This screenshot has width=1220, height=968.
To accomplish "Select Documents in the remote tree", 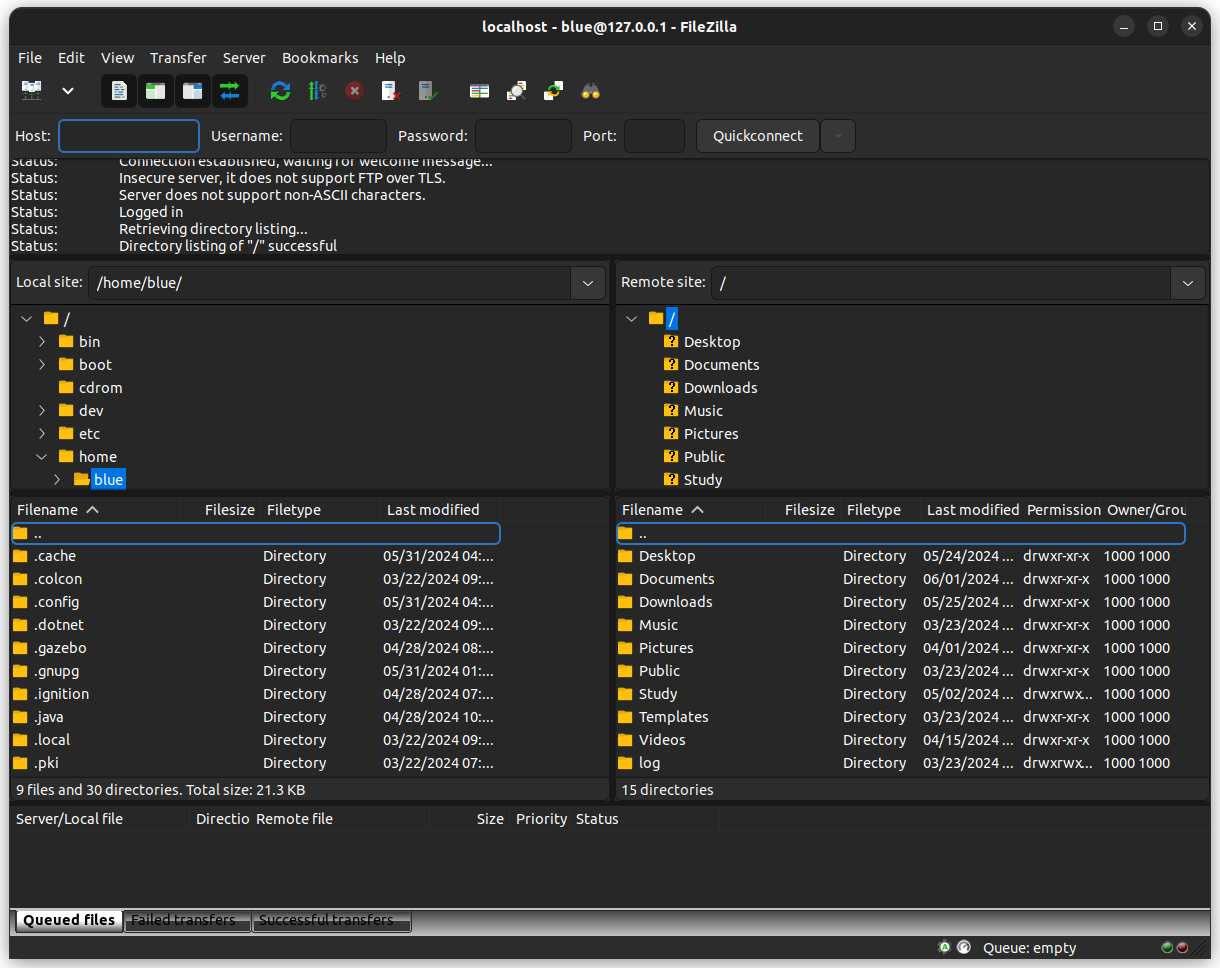I will point(721,365).
